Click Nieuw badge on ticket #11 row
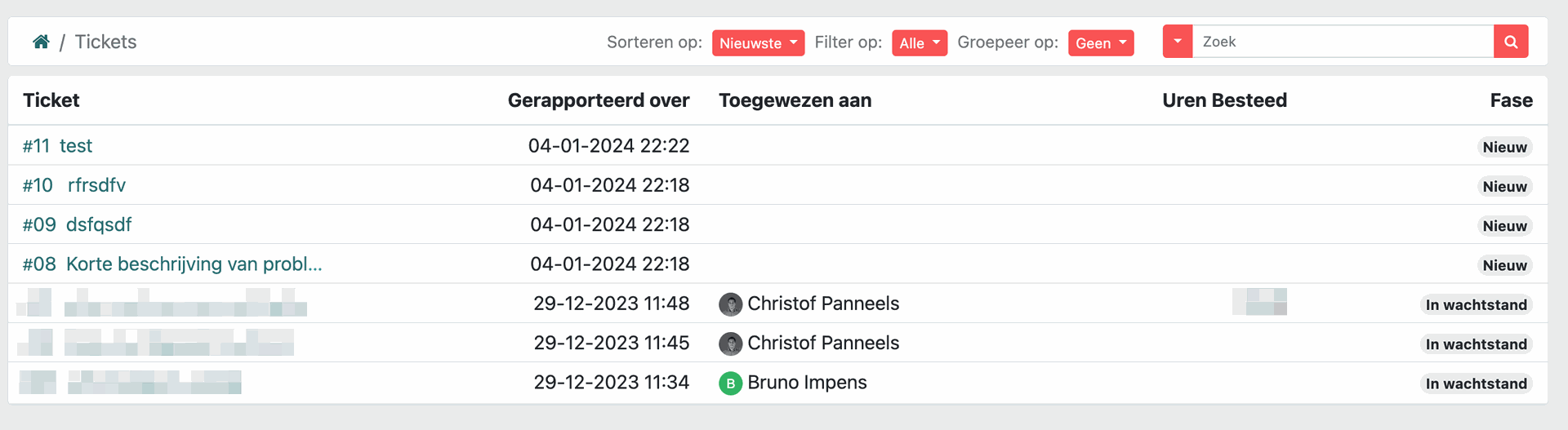1568x430 pixels. coord(1504,147)
